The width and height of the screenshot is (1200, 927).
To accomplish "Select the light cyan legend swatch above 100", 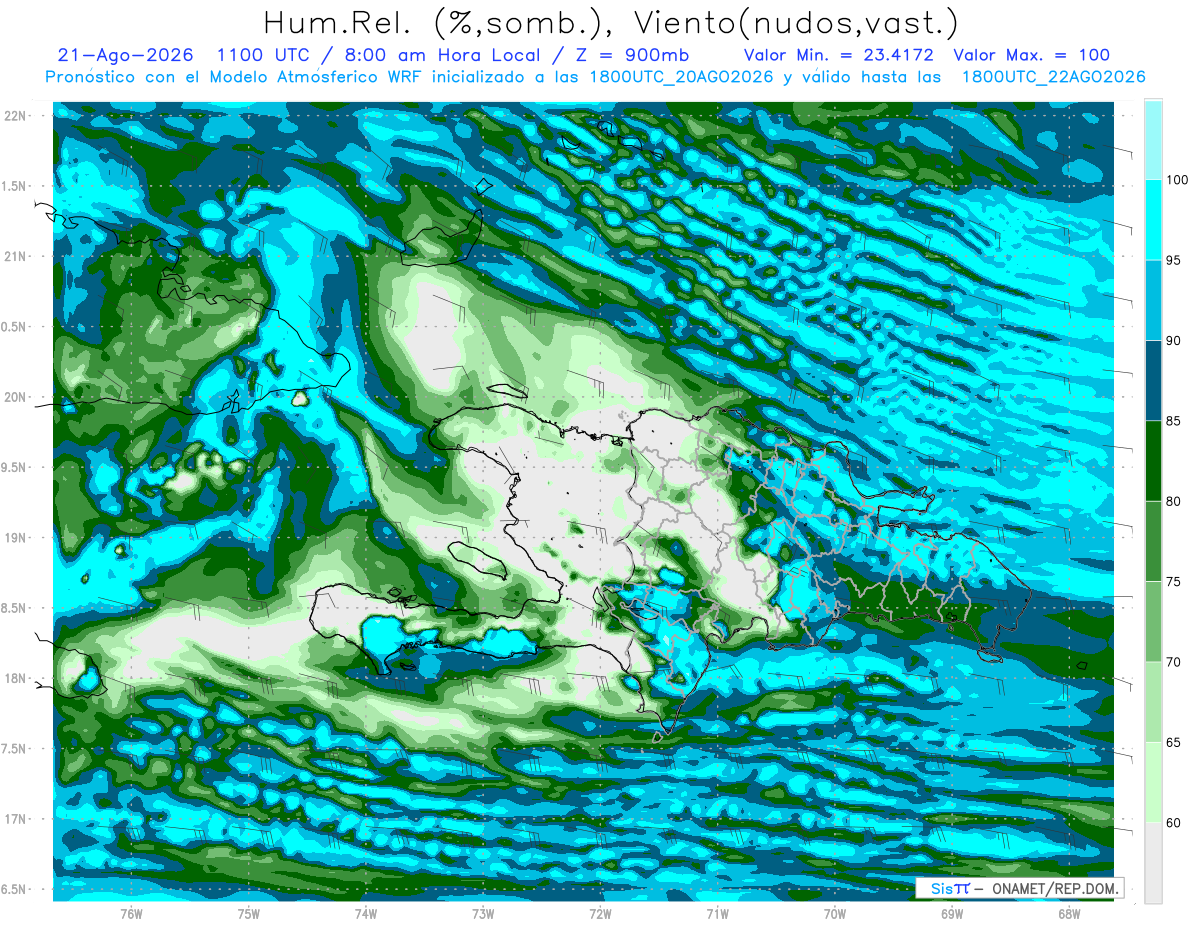I will pos(1152,140).
